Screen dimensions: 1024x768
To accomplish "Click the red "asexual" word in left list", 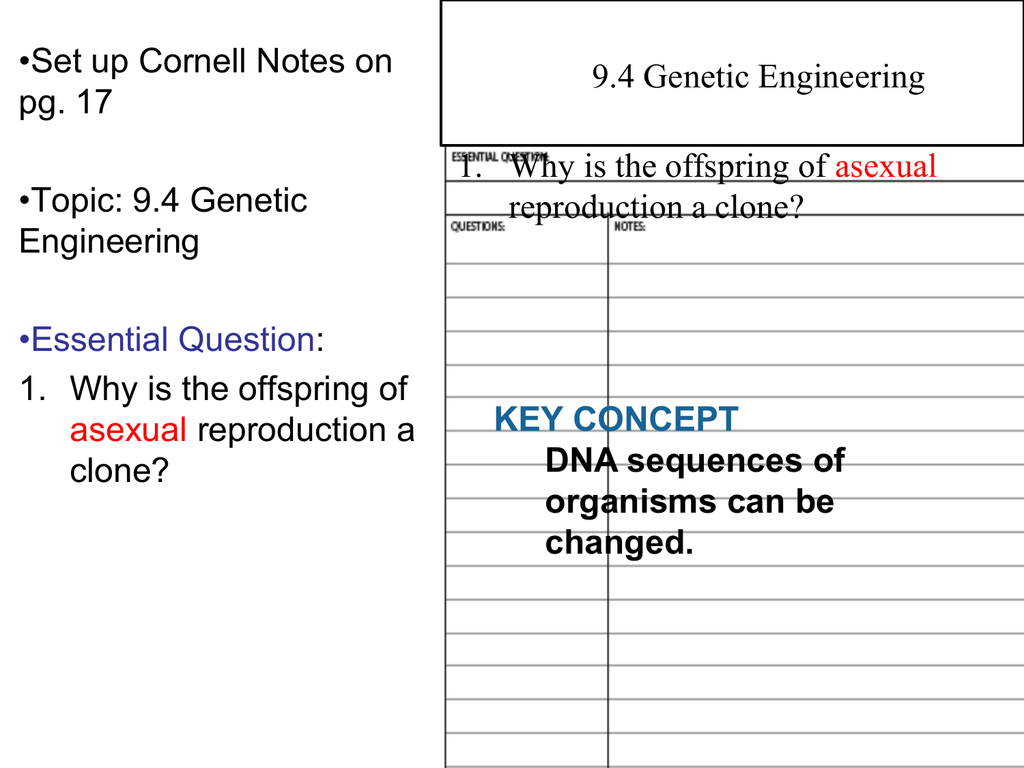I will (x=128, y=430).
